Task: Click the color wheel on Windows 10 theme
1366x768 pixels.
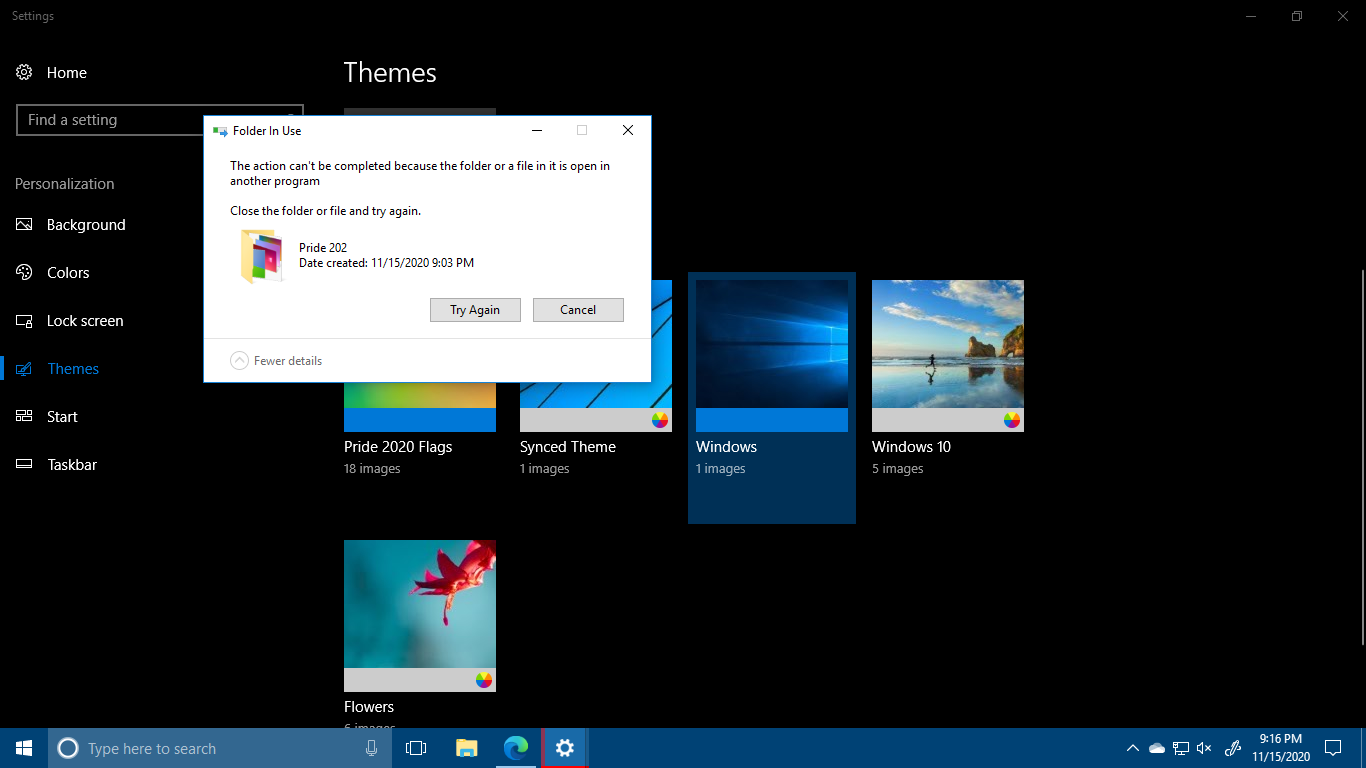Action: (1012, 420)
